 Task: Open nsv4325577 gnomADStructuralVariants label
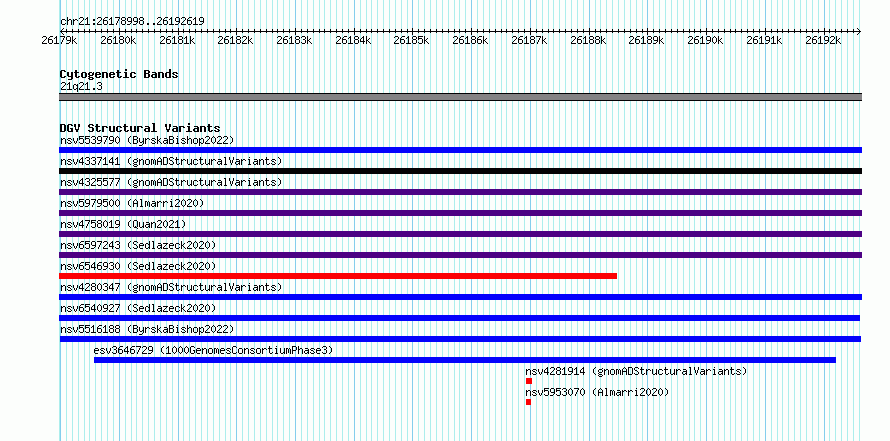[171, 182]
